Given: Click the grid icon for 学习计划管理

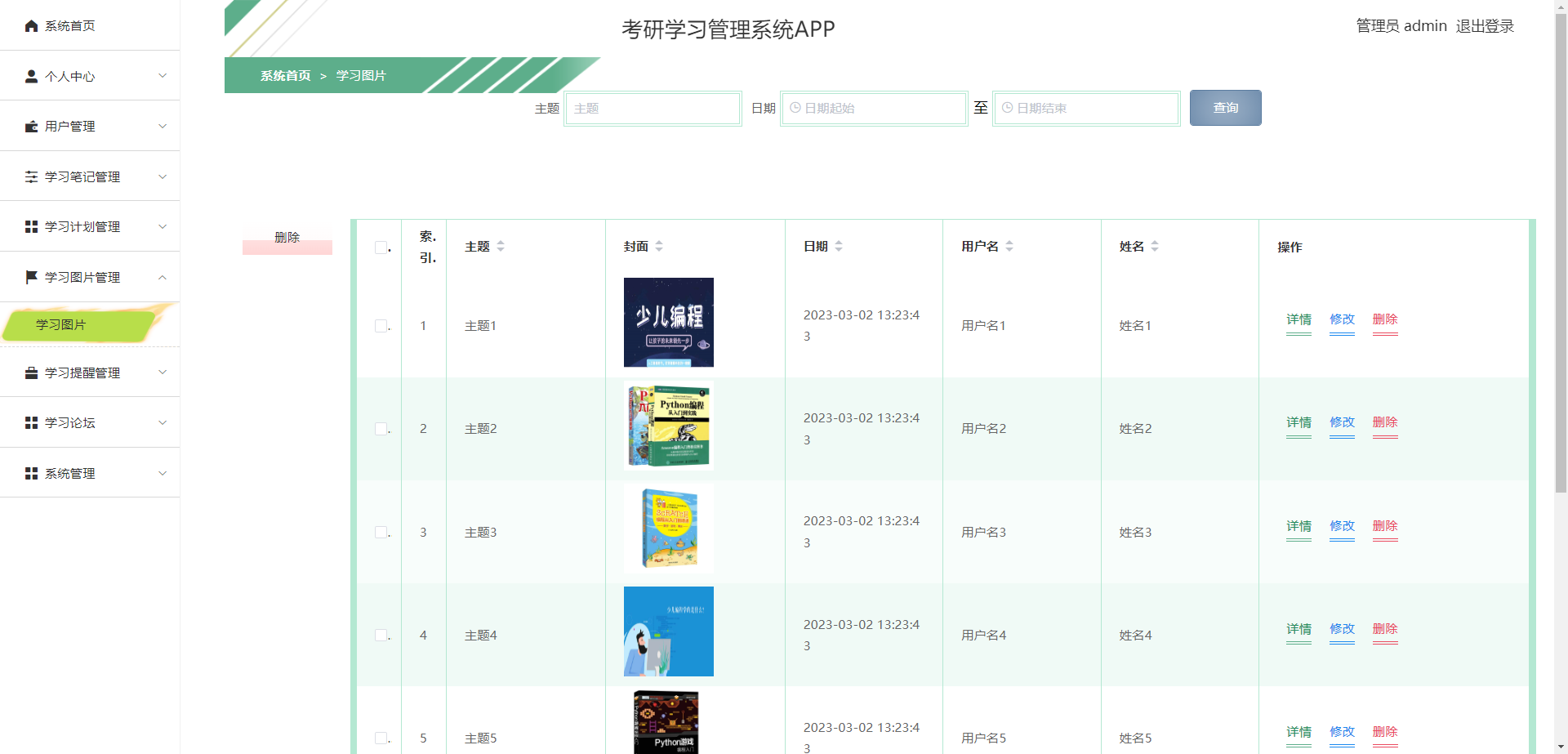Looking at the screenshot, I should [x=32, y=226].
